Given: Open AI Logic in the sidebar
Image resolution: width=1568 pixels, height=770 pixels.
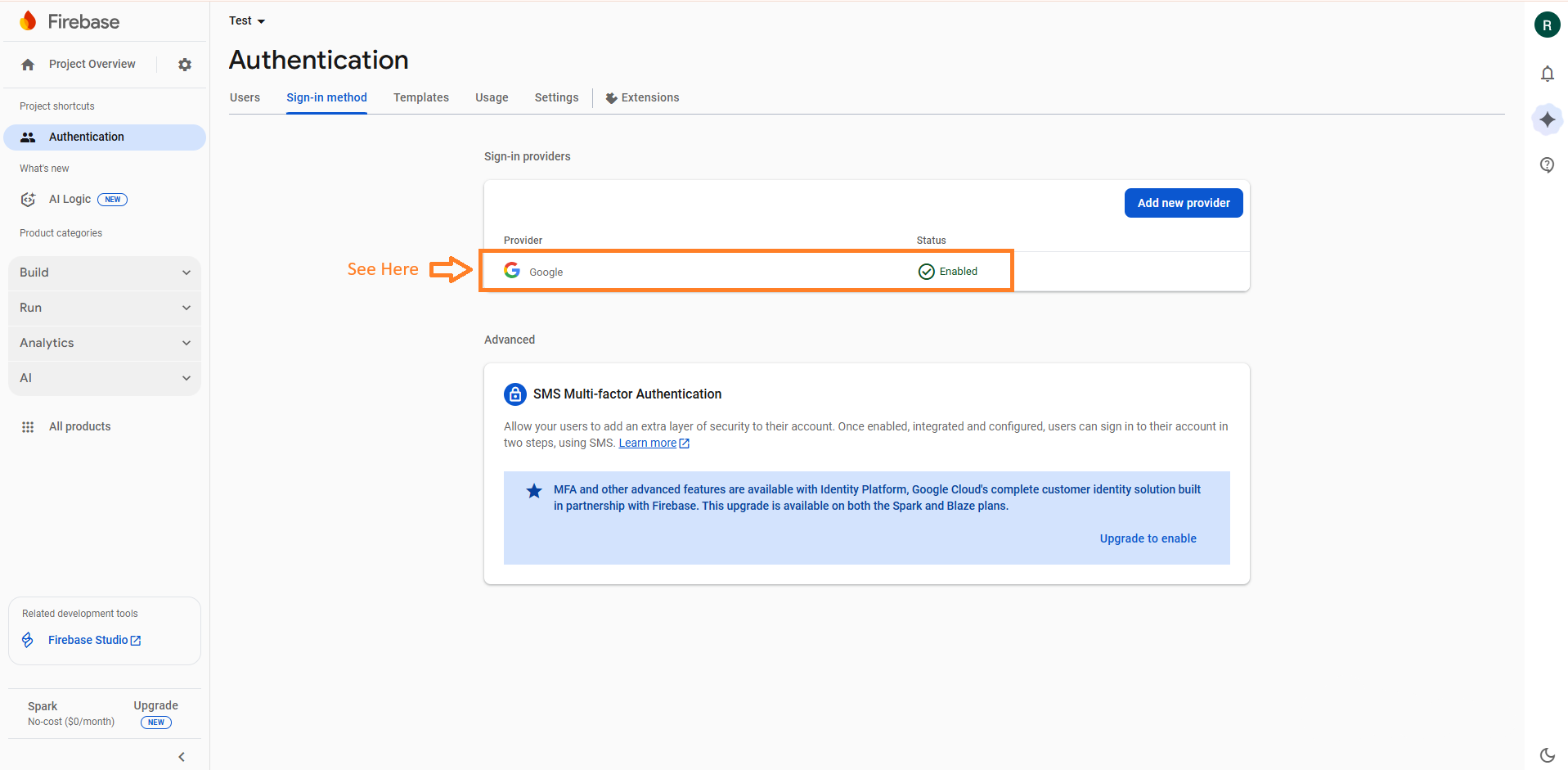Looking at the screenshot, I should pyautogui.click(x=70, y=199).
